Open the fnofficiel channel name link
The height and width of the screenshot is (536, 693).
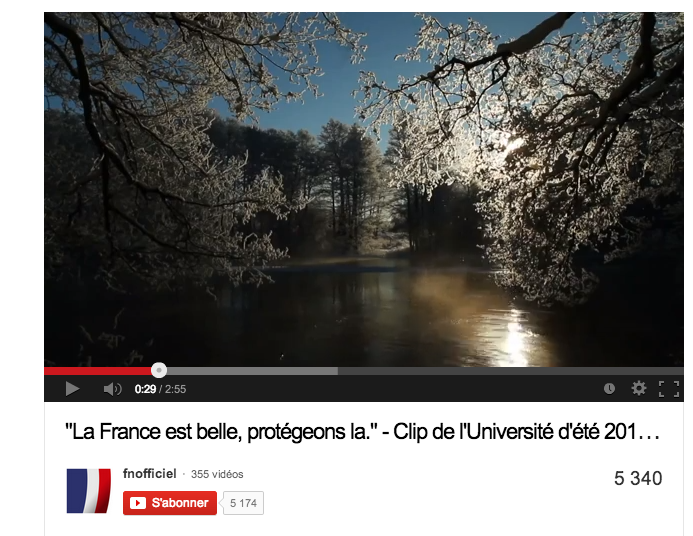[x=149, y=474]
